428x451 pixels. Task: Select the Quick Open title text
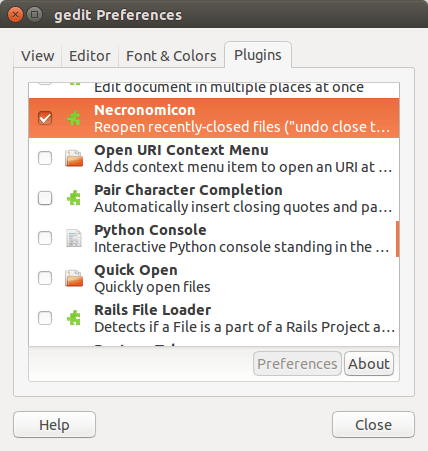coord(136,270)
